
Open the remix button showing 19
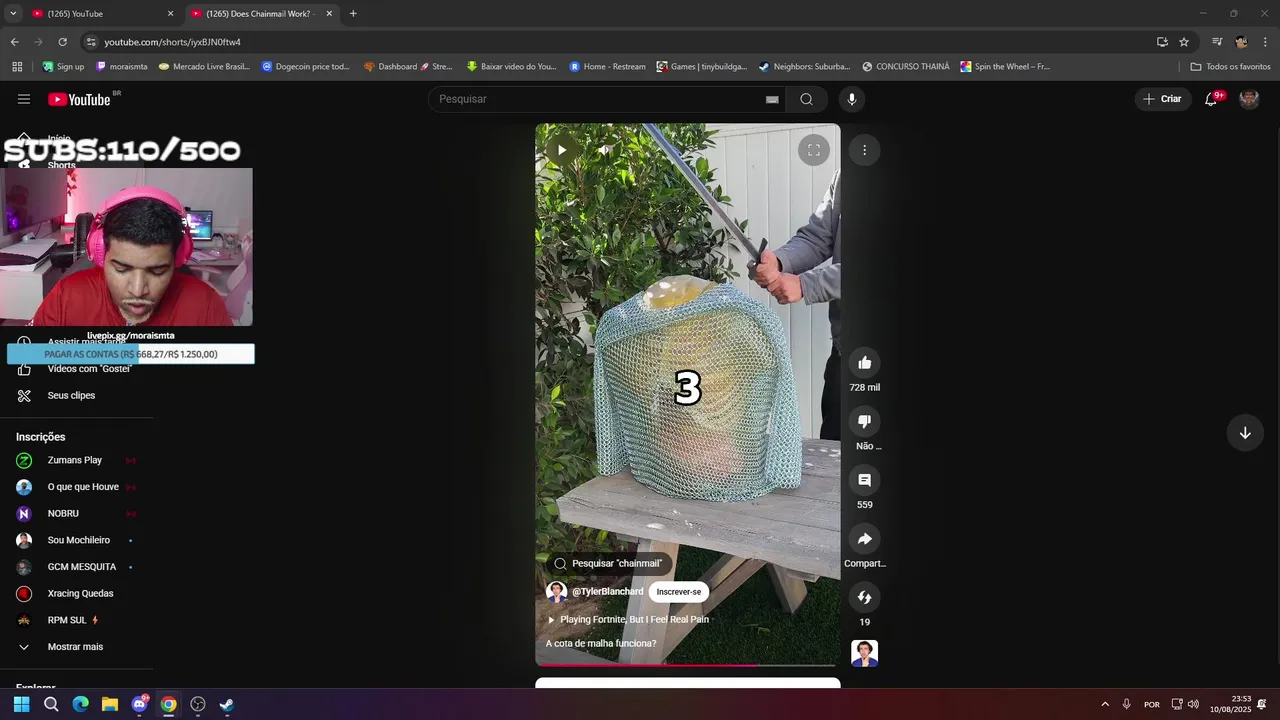coord(865,597)
